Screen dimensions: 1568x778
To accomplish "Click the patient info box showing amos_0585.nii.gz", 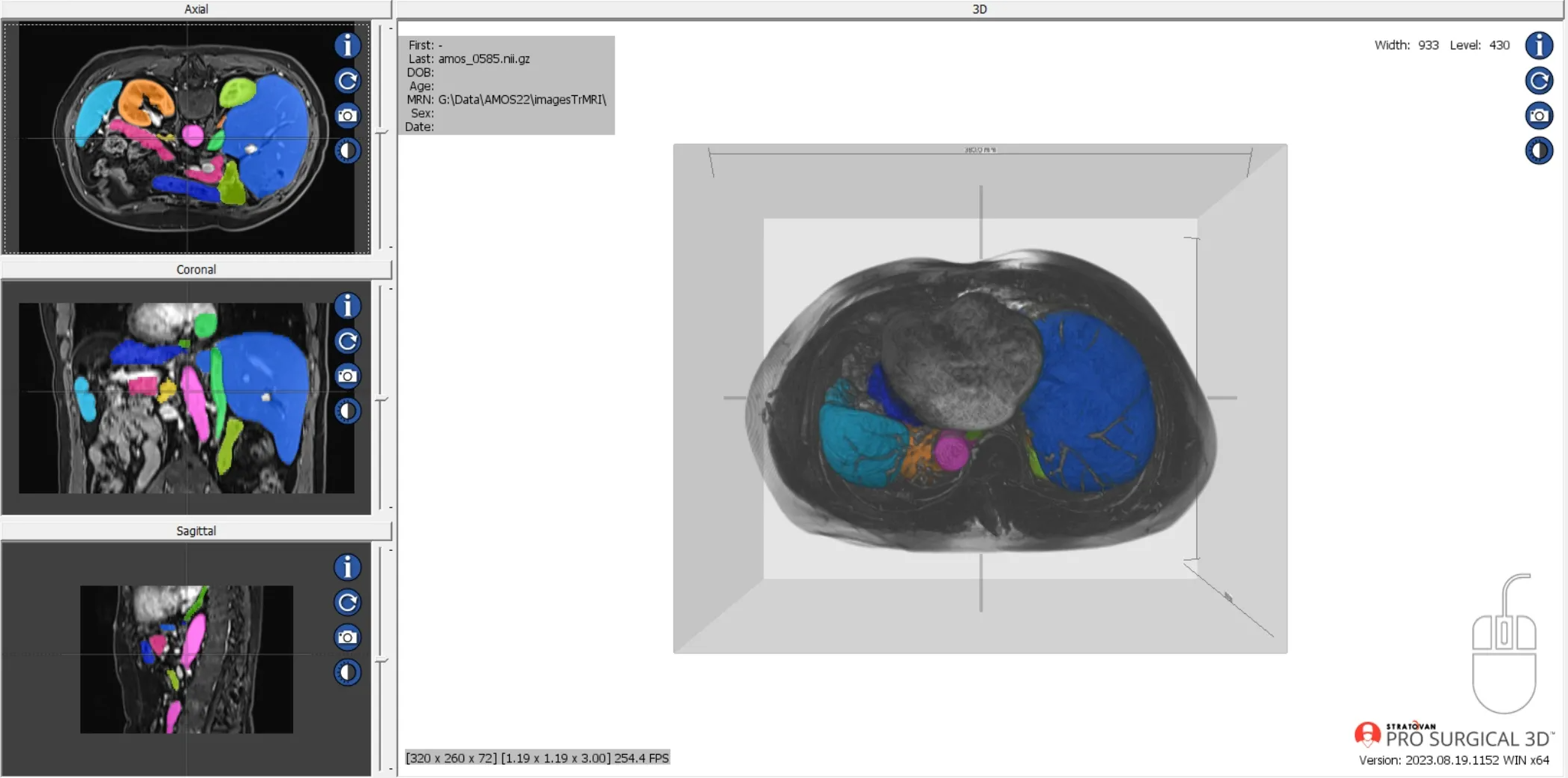I will 507,84.
